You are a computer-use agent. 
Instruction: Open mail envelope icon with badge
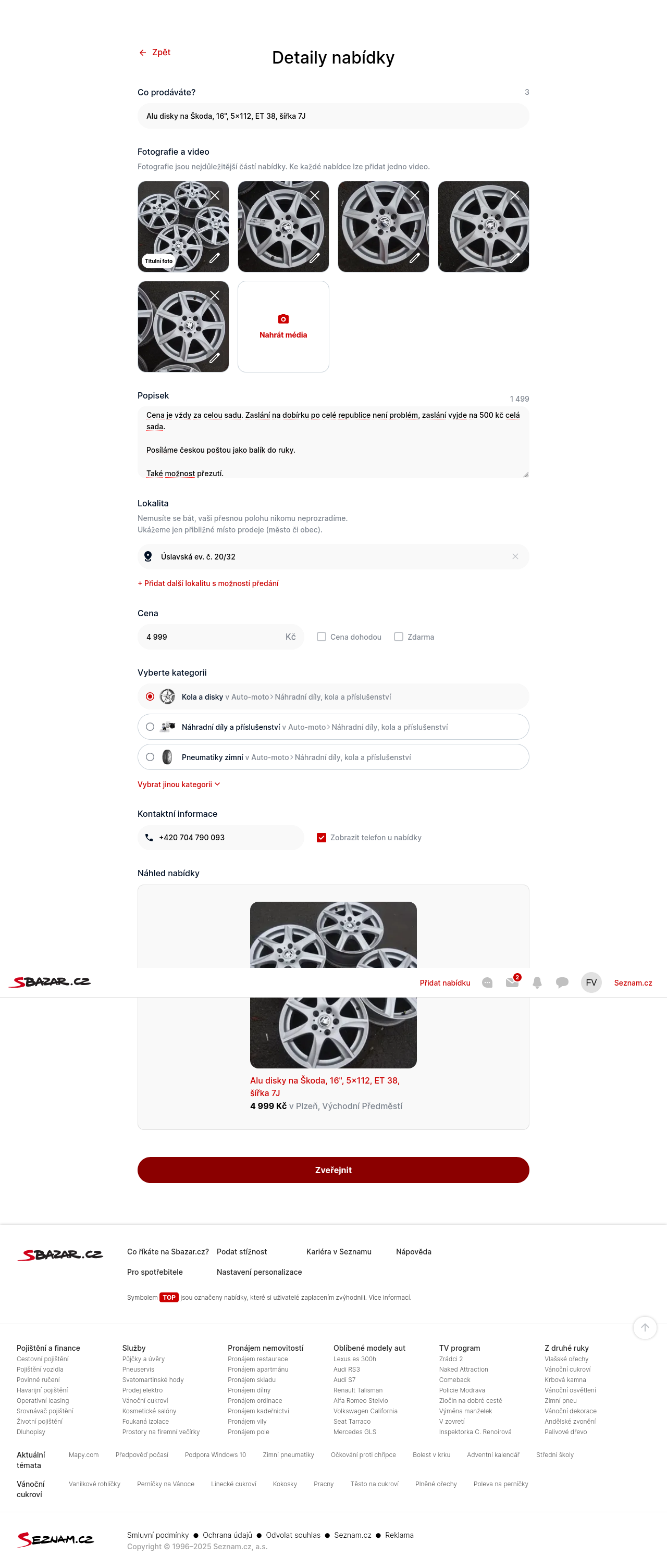pos(513,982)
